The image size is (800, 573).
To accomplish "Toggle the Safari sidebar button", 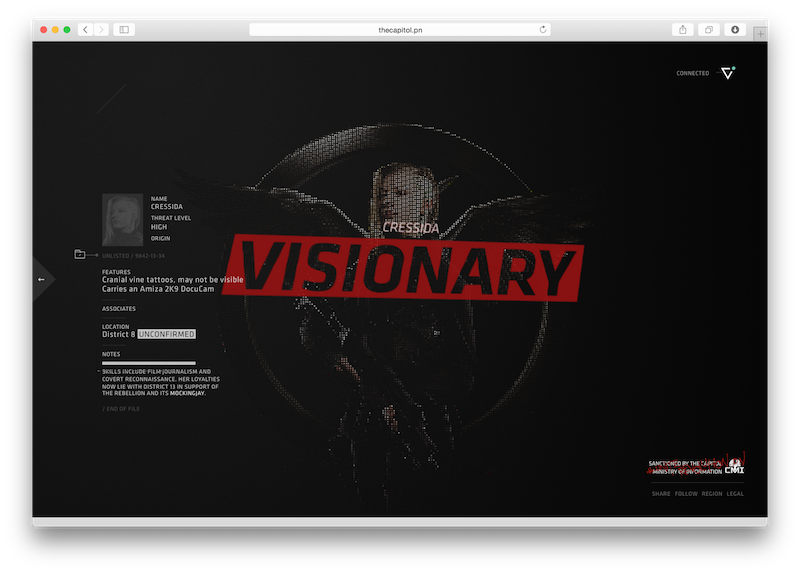I will tap(124, 30).
